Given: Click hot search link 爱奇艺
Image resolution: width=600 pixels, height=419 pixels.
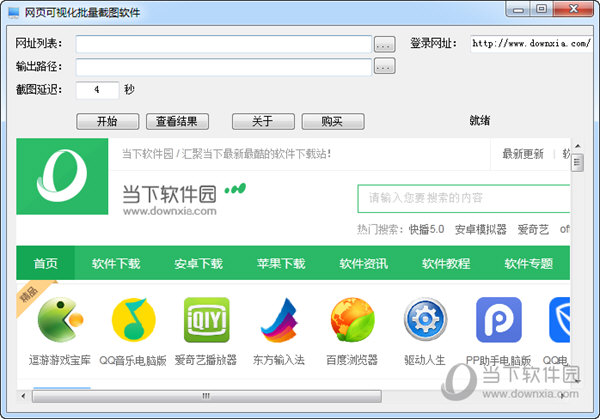Looking at the screenshot, I should (x=533, y=230).
